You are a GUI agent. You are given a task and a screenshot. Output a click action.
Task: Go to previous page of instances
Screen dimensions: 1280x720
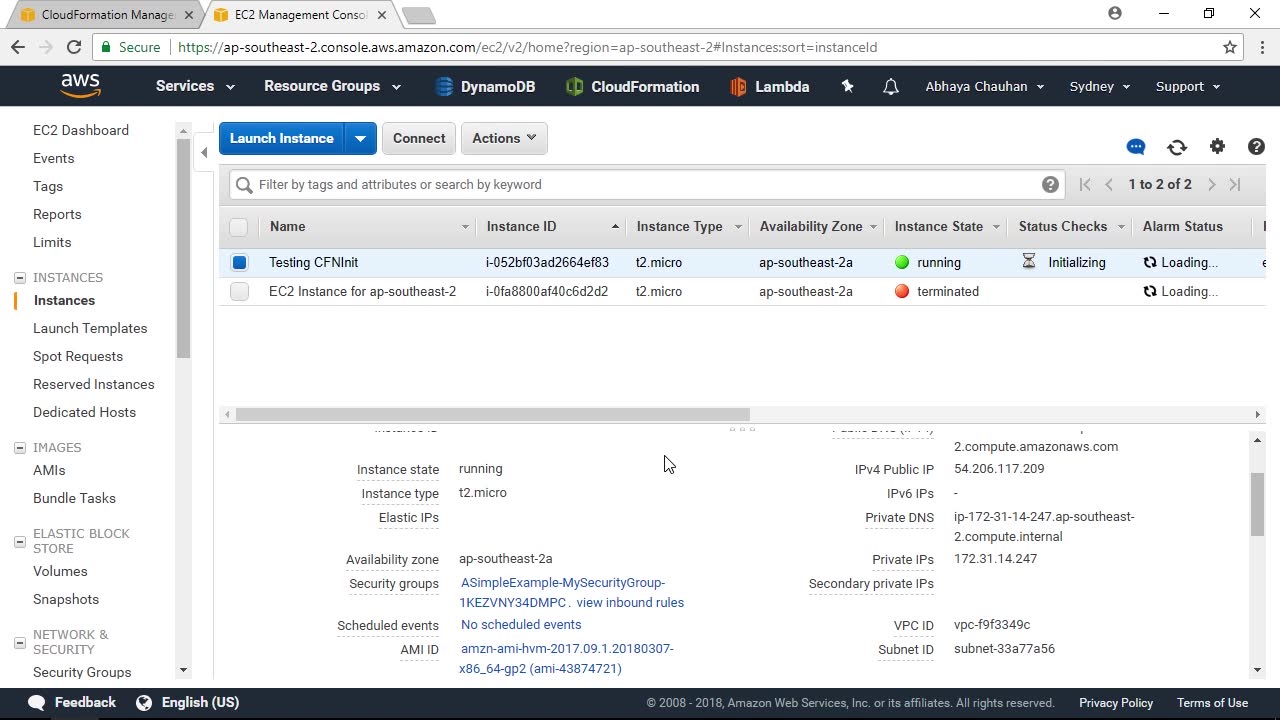click(x=1109, y=184)
